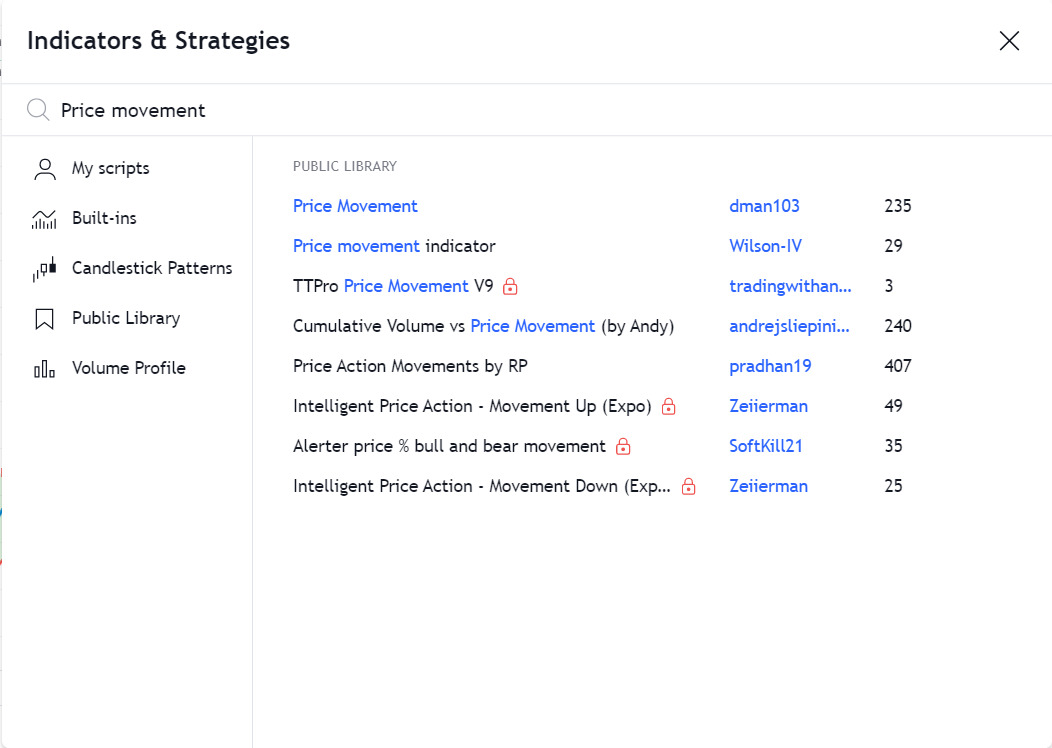This screenshot has width=1052, height=748.
Task: Click the magnifying glass search icon
Action: click(38, 109)
